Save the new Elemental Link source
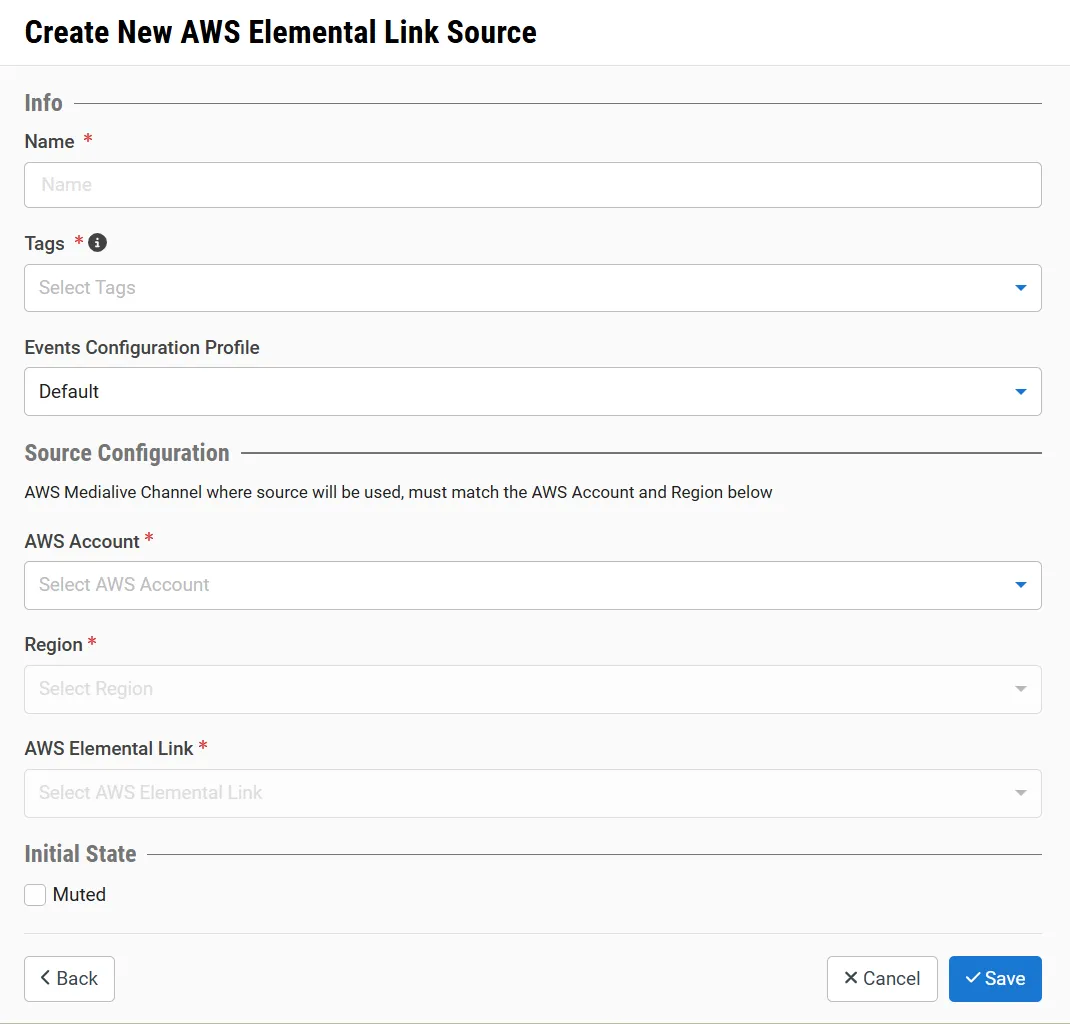 pyautogui.click(x=995, y=978)
